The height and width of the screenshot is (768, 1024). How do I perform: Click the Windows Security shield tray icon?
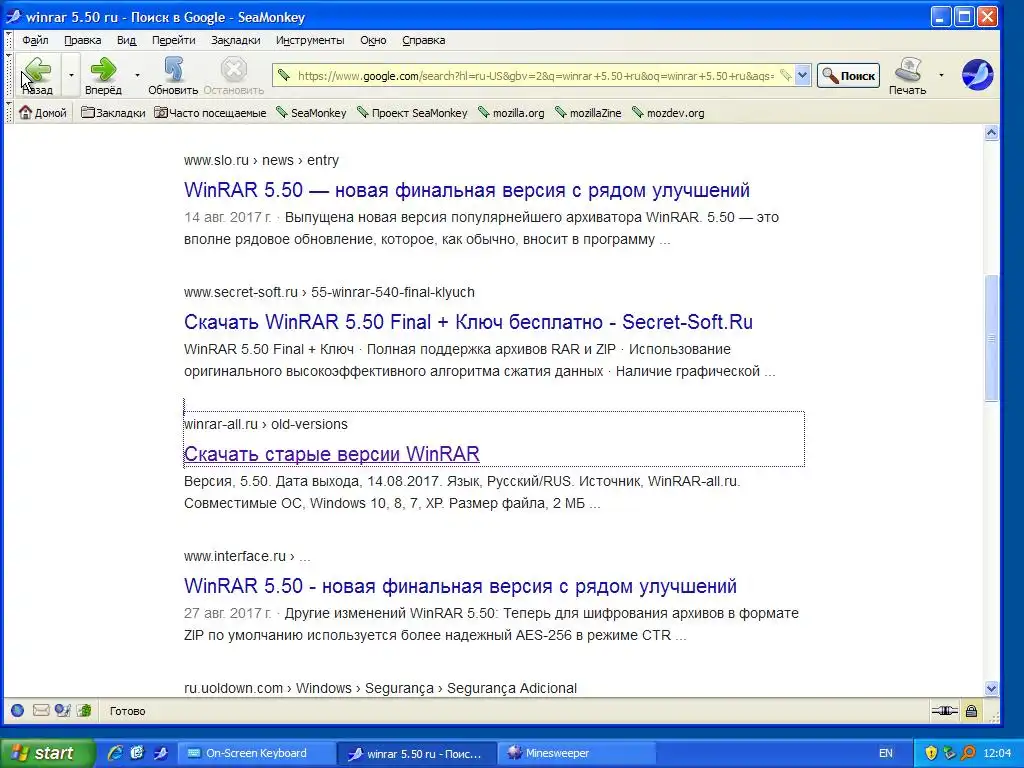click(931, 753)
